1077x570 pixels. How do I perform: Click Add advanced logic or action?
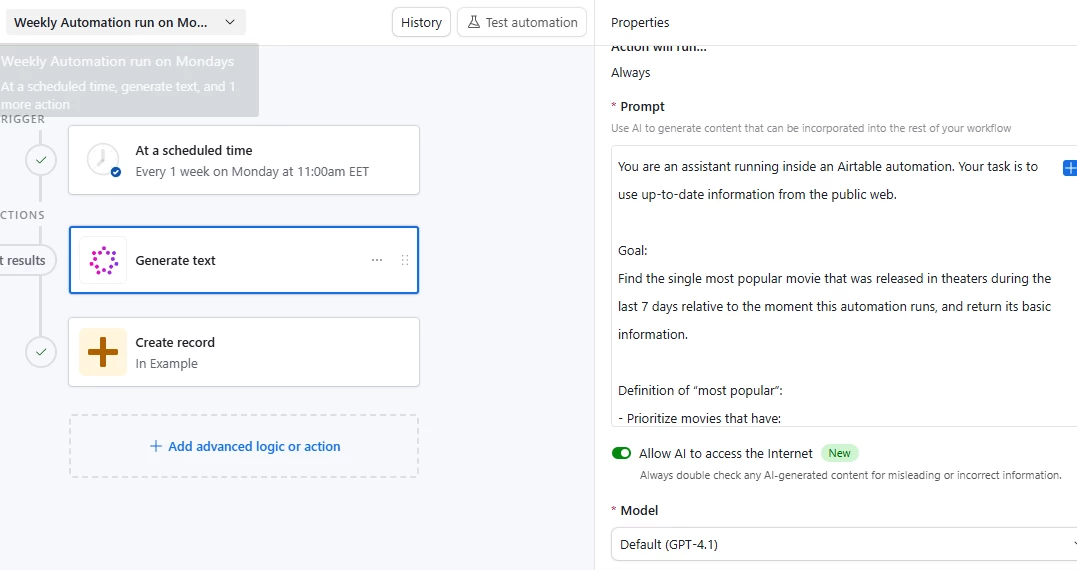coord(244,446)
